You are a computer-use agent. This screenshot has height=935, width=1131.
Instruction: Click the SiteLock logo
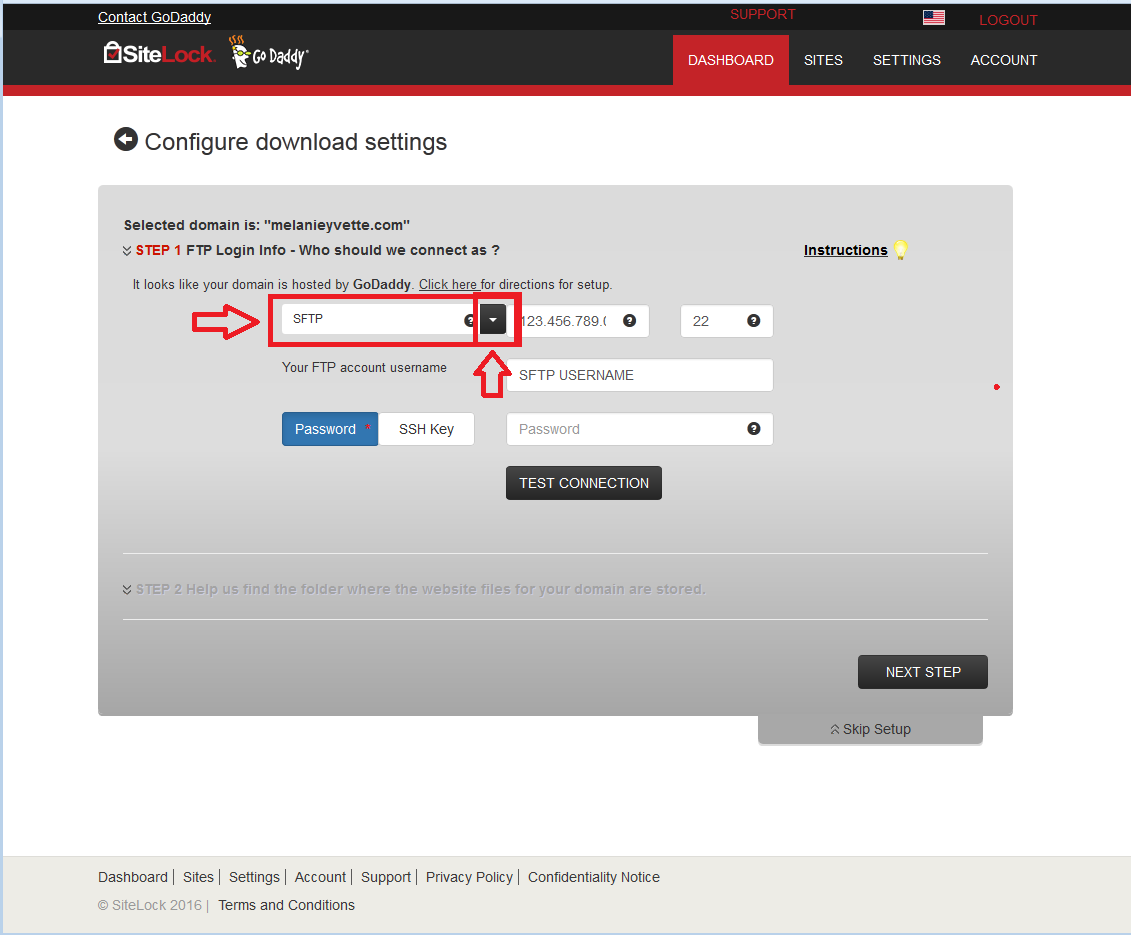click(159, 53)
